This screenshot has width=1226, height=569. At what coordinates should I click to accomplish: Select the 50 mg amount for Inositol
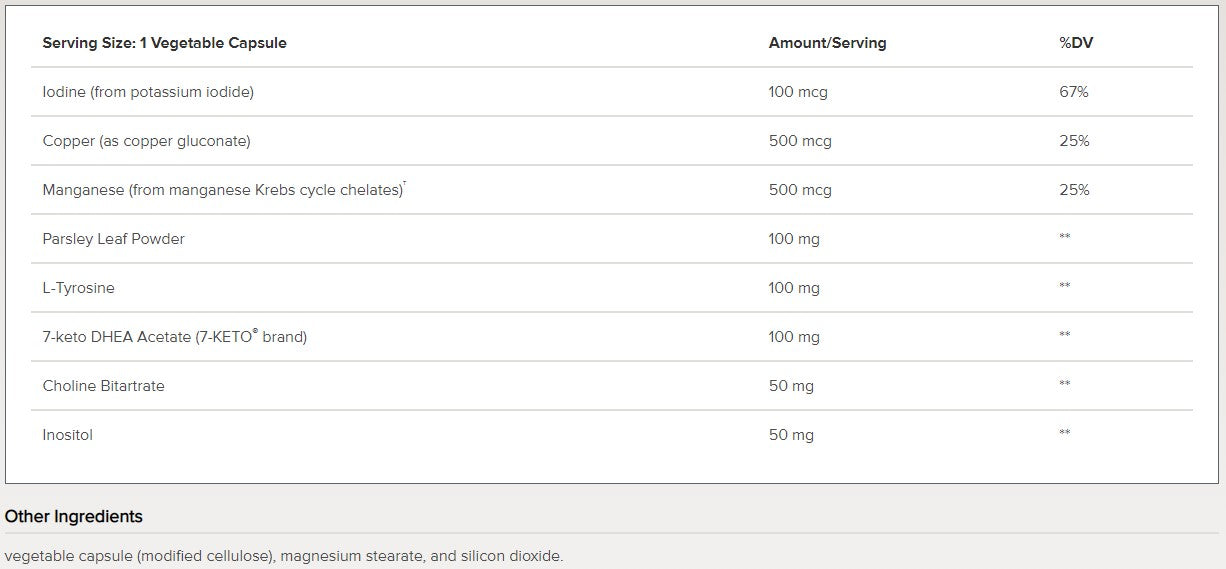(x=791, y=435)
